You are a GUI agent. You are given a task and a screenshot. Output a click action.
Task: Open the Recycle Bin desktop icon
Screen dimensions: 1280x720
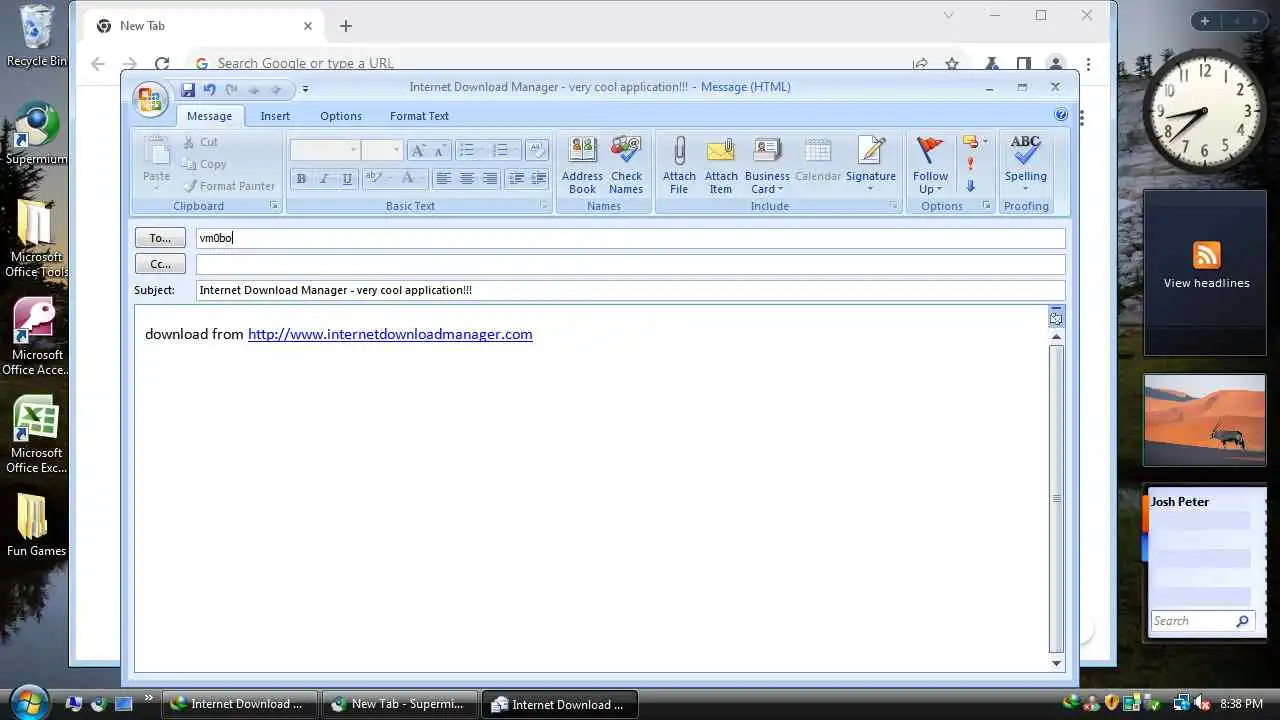pyautogui.click(x=37, y=36)
